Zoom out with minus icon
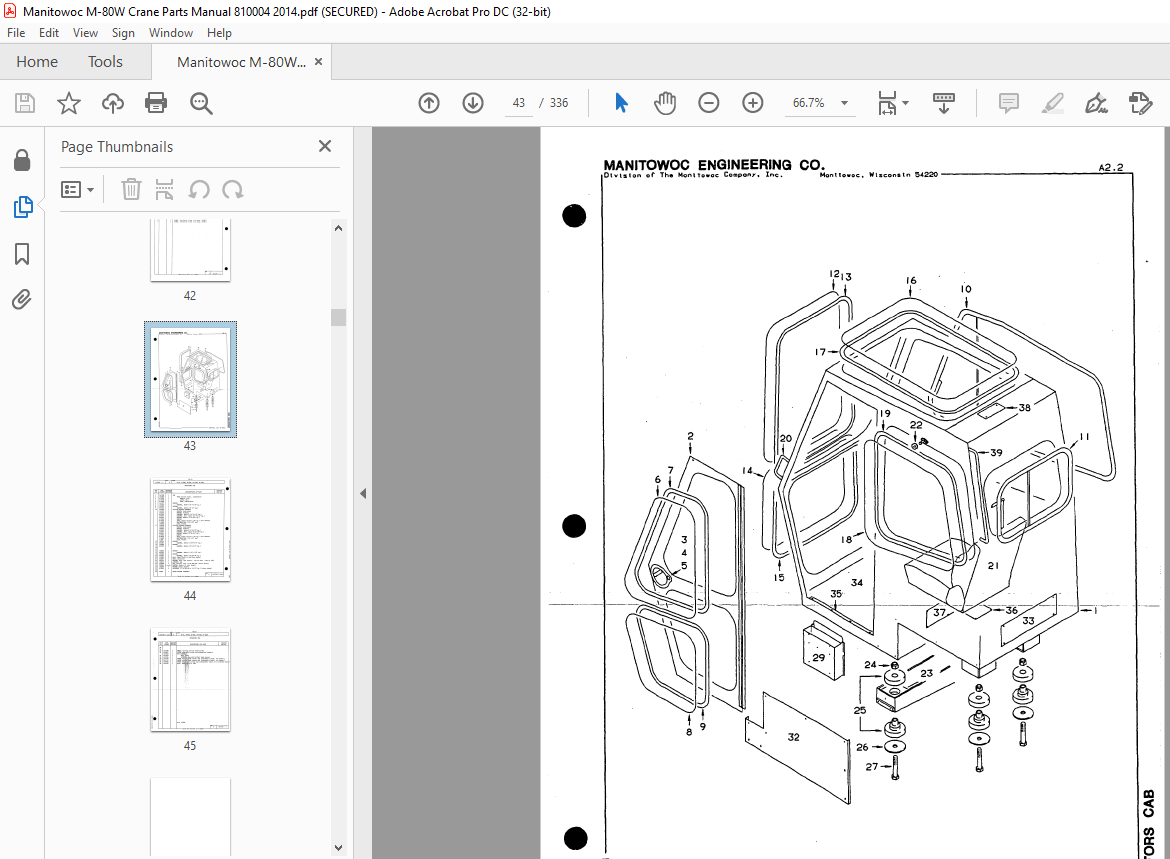1170x859 pixels. (x=709, y=103)
